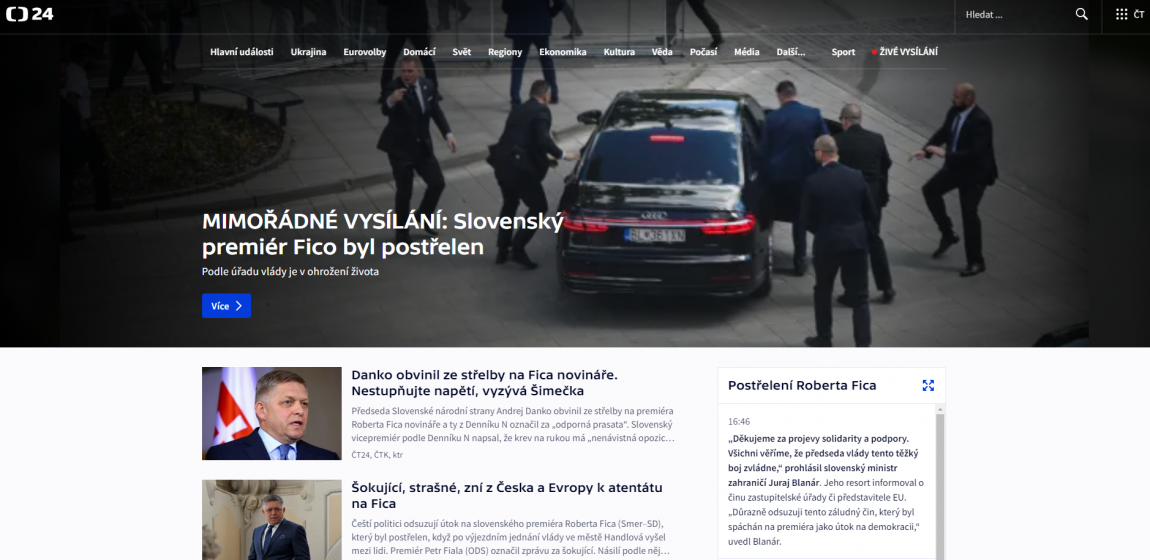Click the Fico thumbnail with Slovak flag

click(271, 413)
